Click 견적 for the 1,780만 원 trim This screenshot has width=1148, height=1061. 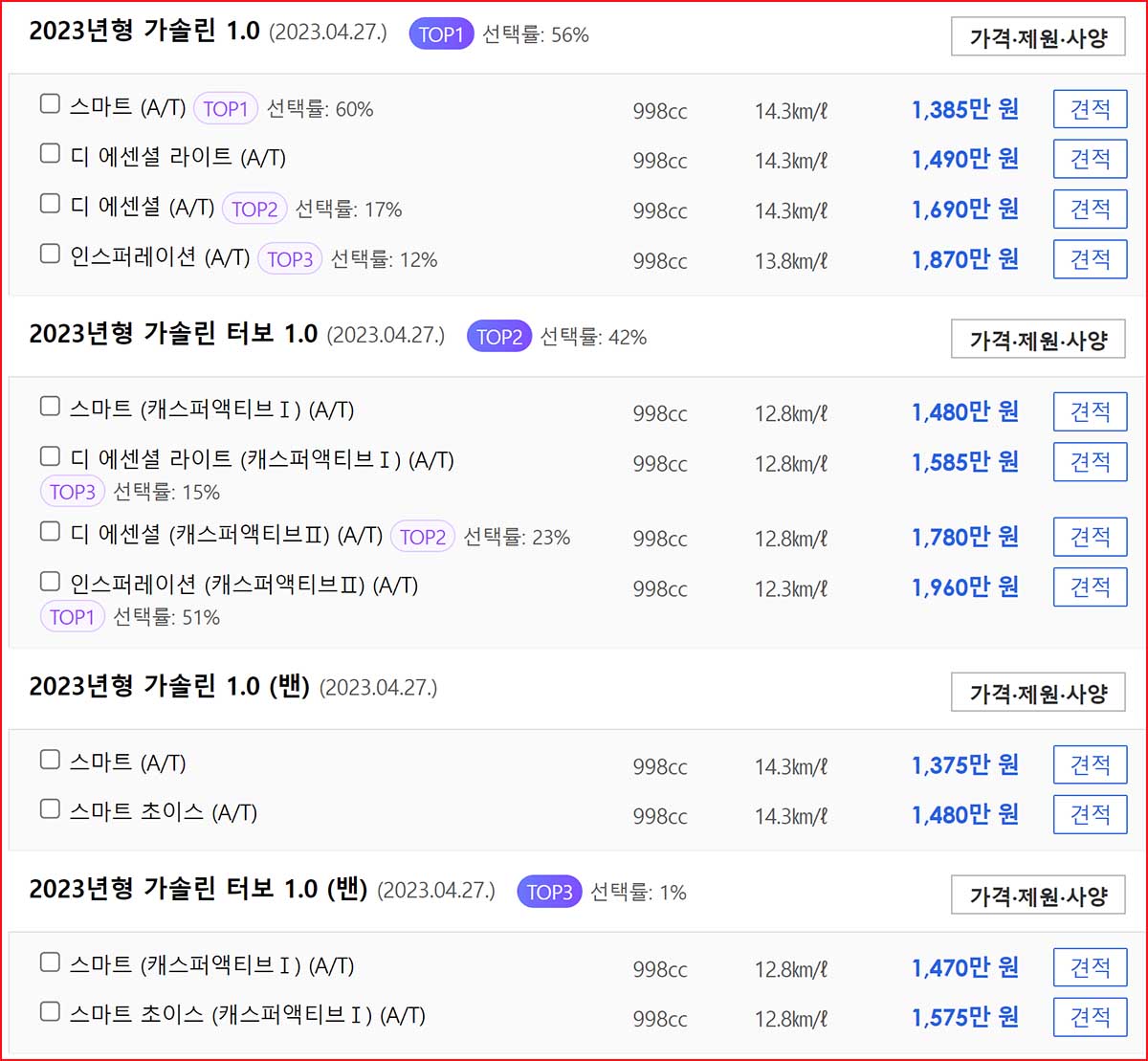point(1091,537)
